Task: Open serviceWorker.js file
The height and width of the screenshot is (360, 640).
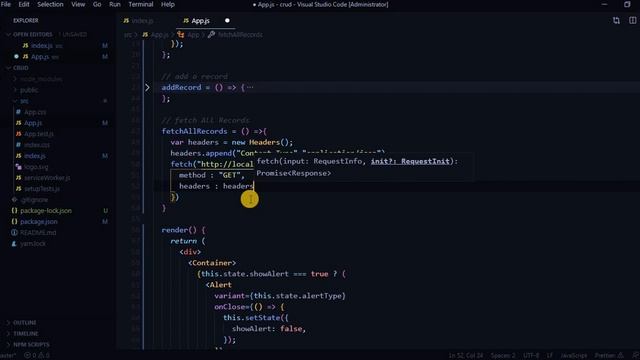Action: click(x=47, y=178)
